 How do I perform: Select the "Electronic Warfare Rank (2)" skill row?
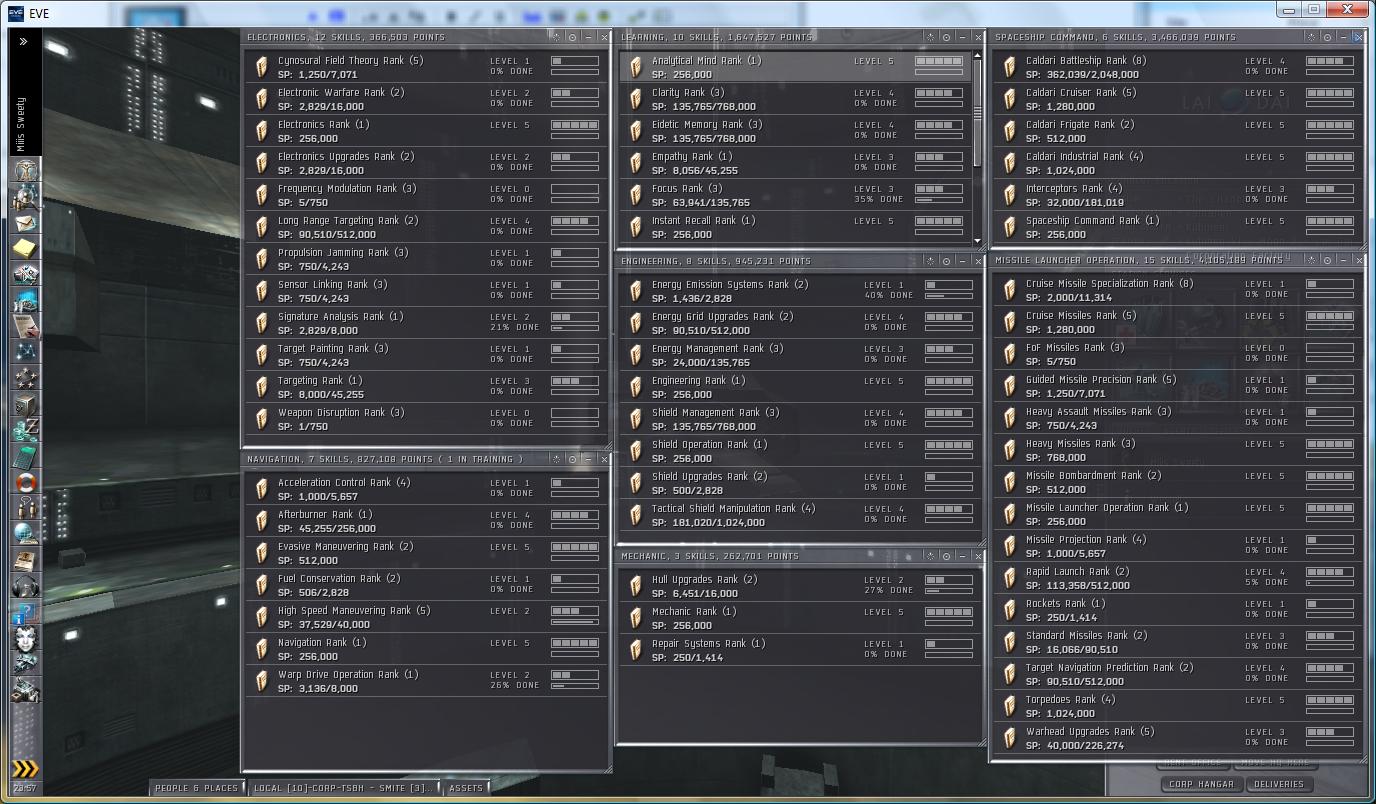tap(427, 99)
